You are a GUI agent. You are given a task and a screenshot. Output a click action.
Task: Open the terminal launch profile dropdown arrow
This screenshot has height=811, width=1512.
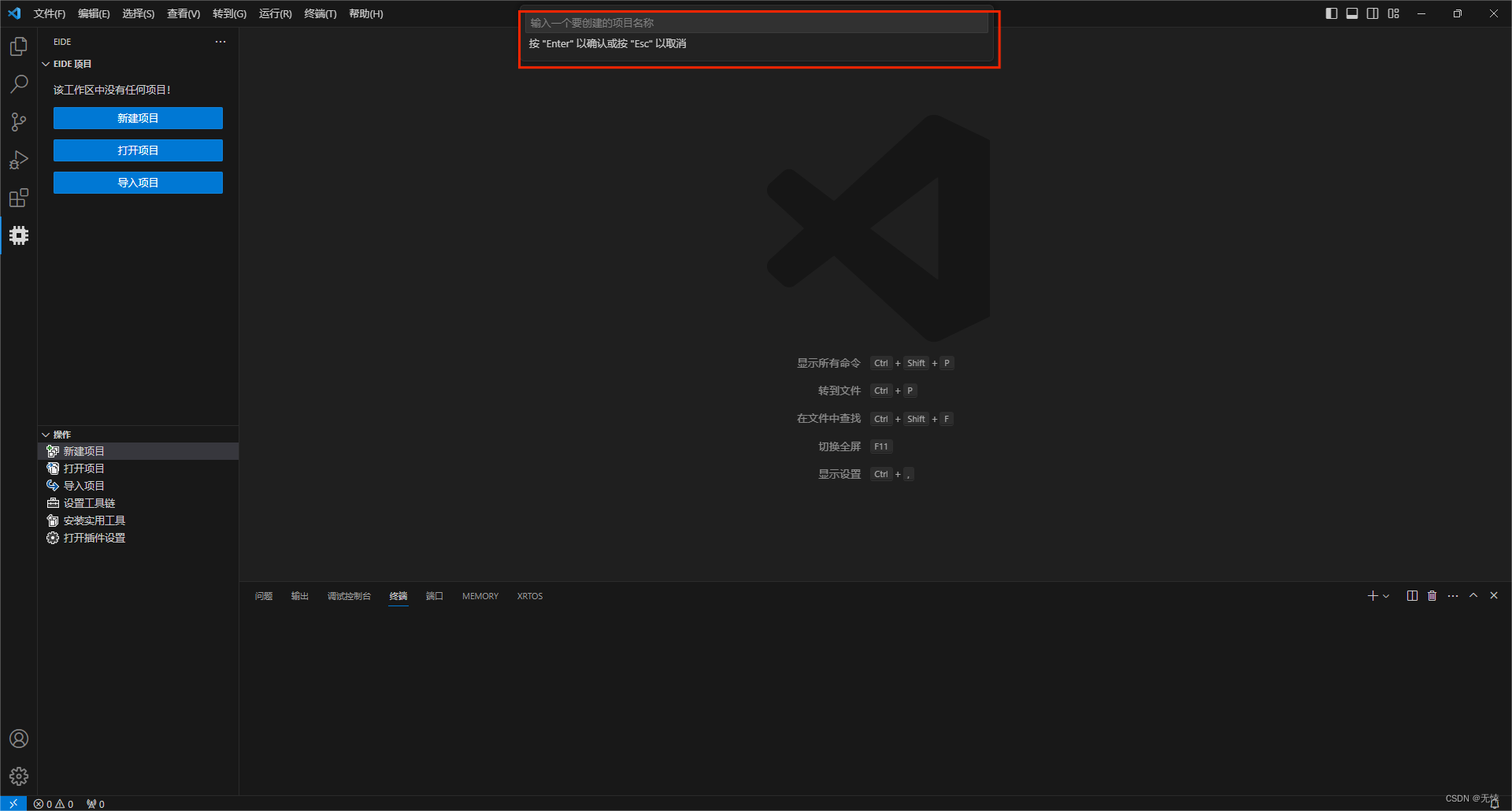(x=1386, y=596)
